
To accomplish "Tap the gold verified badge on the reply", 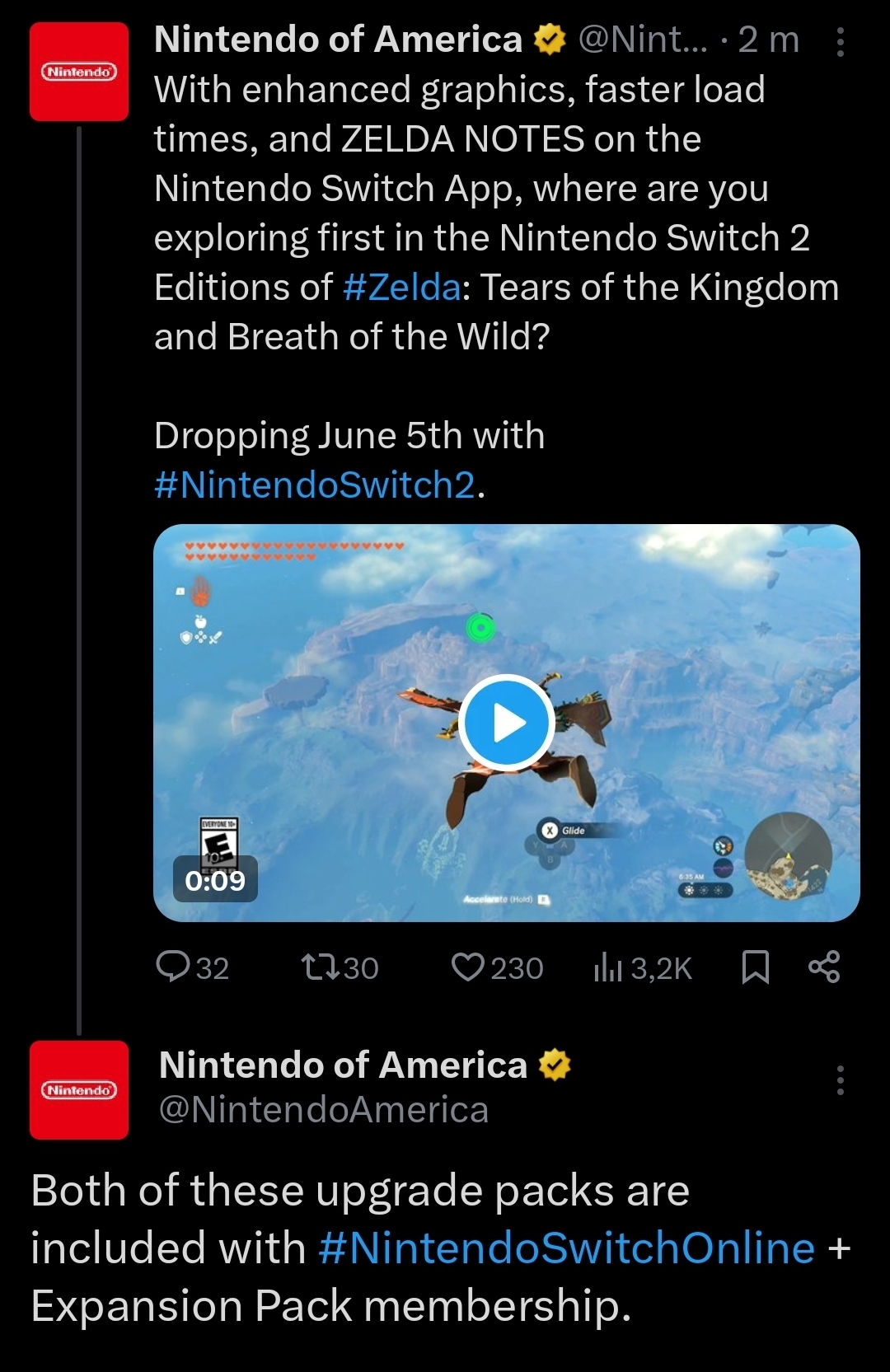I will coord(555,1065).
